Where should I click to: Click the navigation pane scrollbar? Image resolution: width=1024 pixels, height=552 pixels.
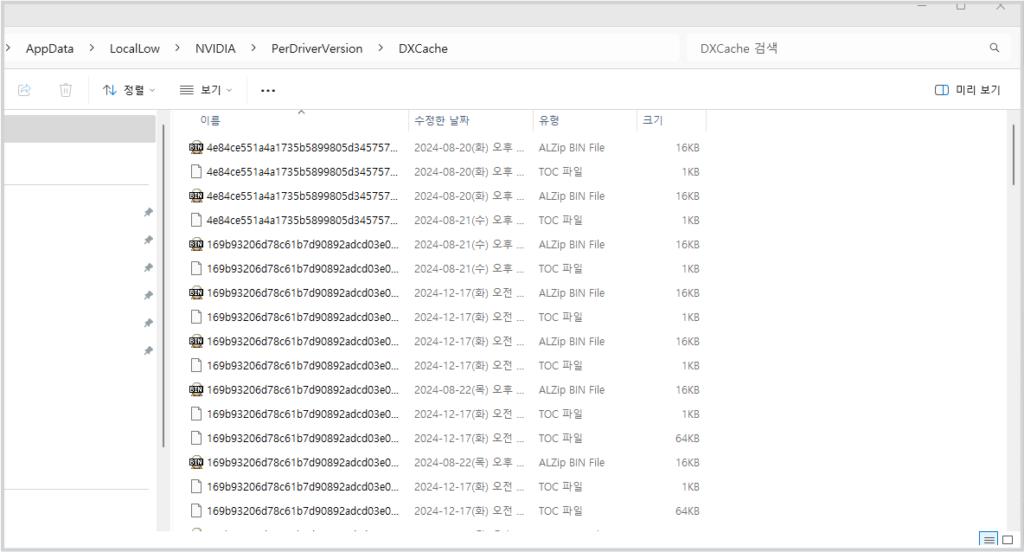click(x=163, y=285)
